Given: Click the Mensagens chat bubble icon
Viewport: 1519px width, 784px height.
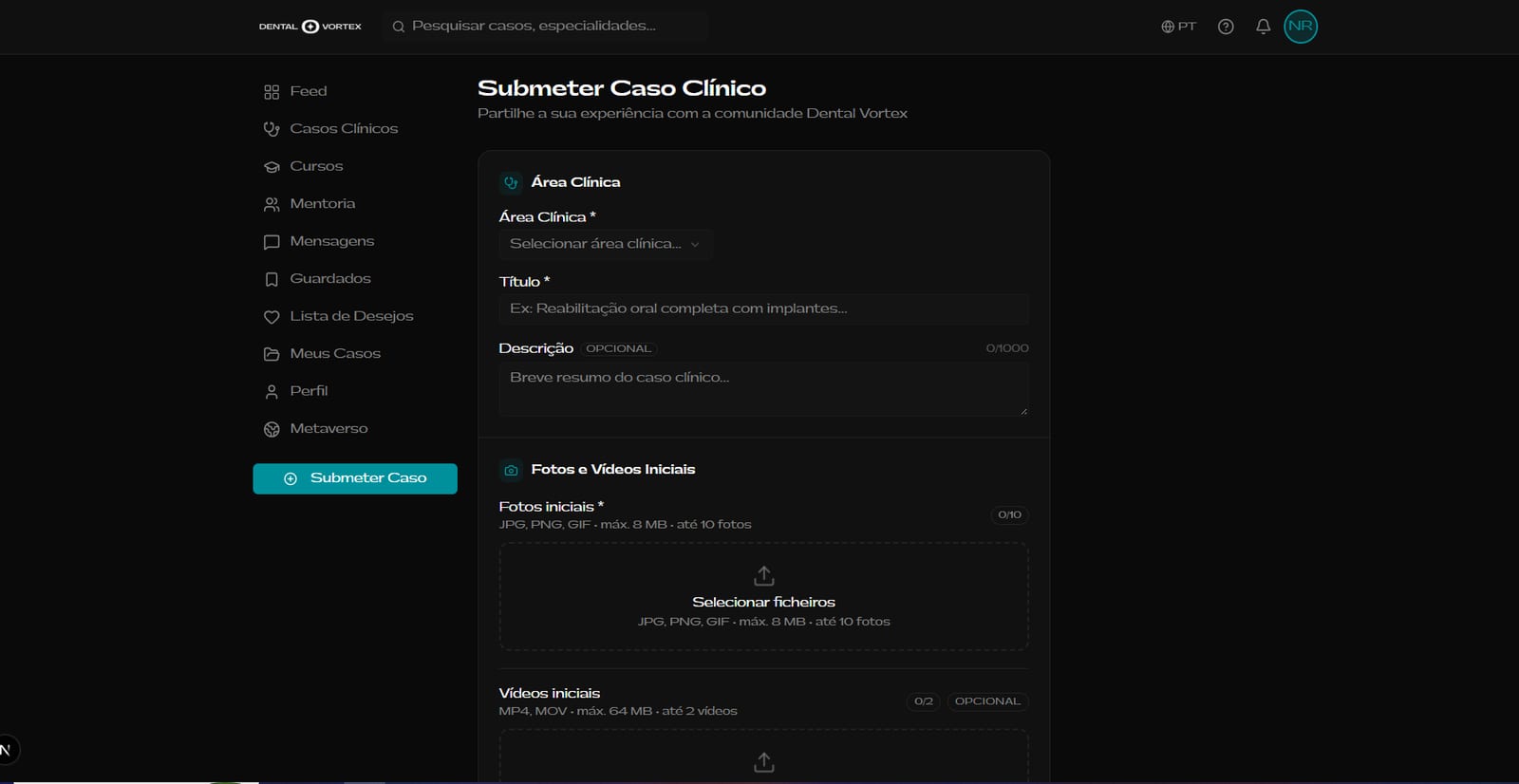Looking at the screenshot, I should (272, 242).
